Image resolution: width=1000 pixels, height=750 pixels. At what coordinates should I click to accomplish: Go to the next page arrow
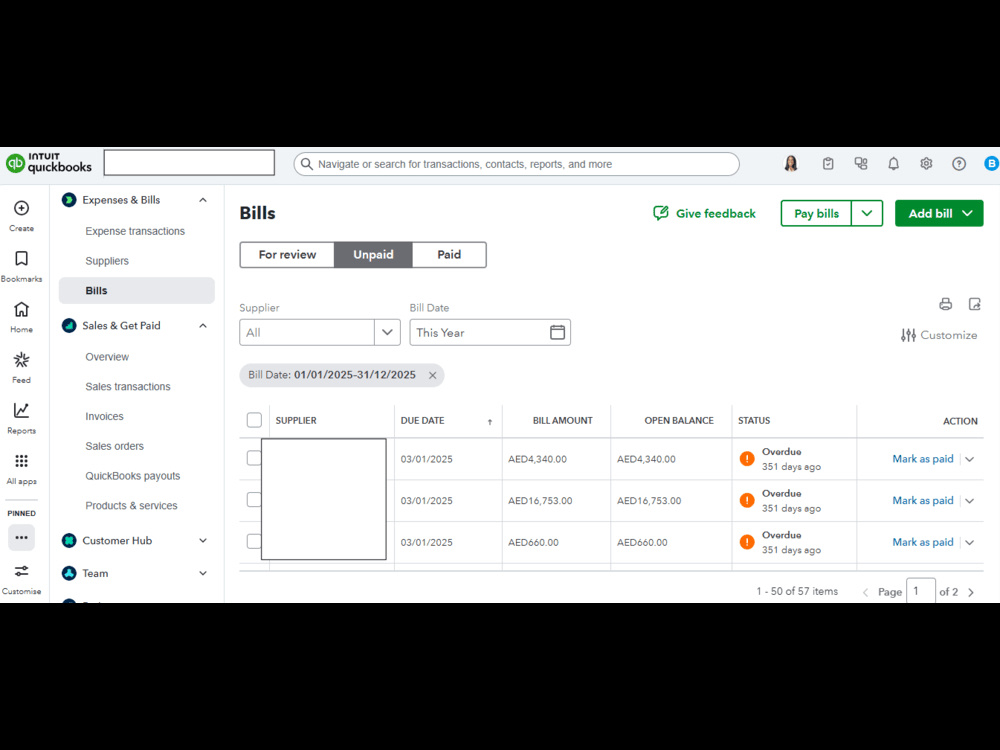[x=971, y=592]
